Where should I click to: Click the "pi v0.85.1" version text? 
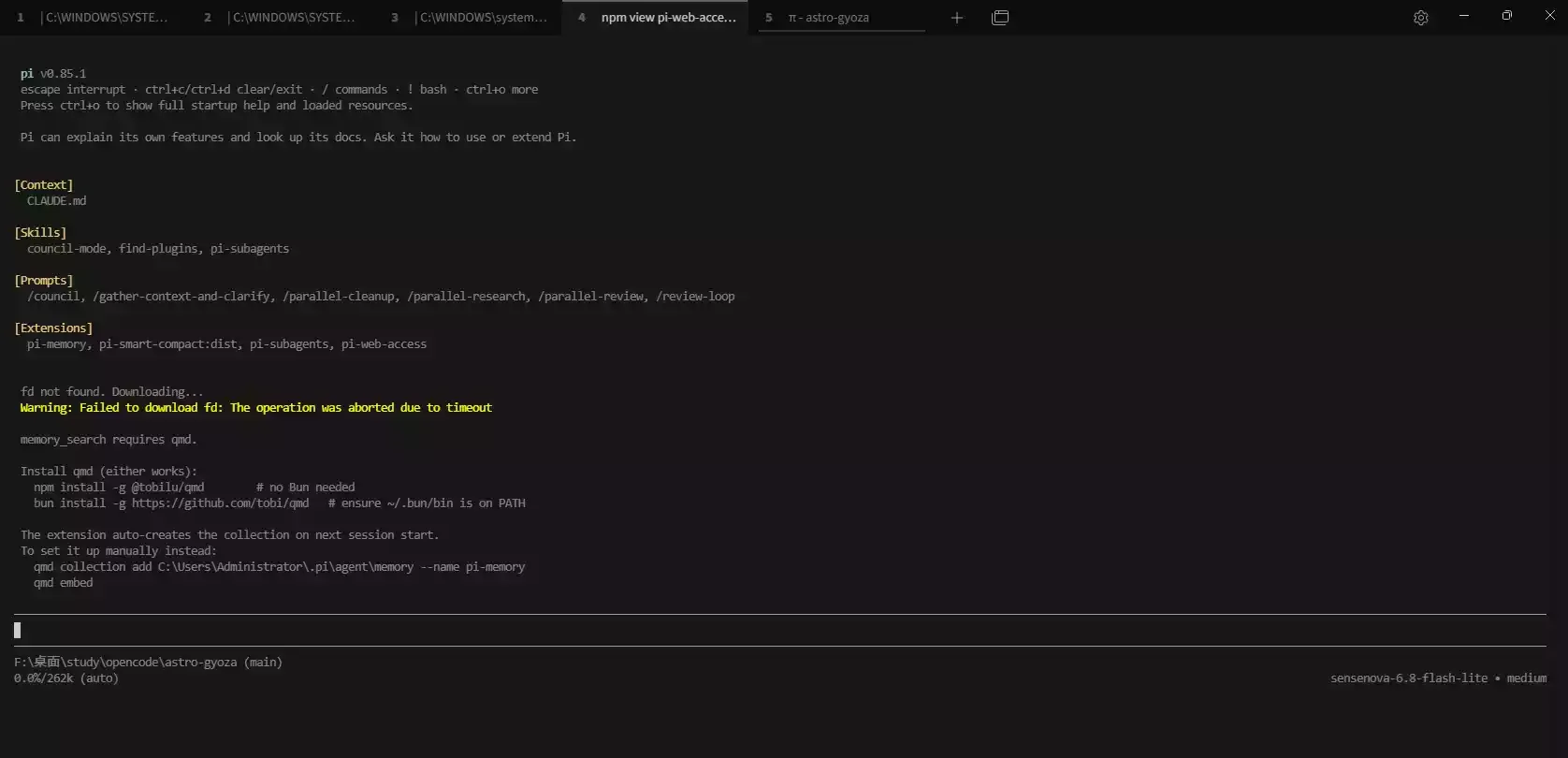click(x=53, y=74)
